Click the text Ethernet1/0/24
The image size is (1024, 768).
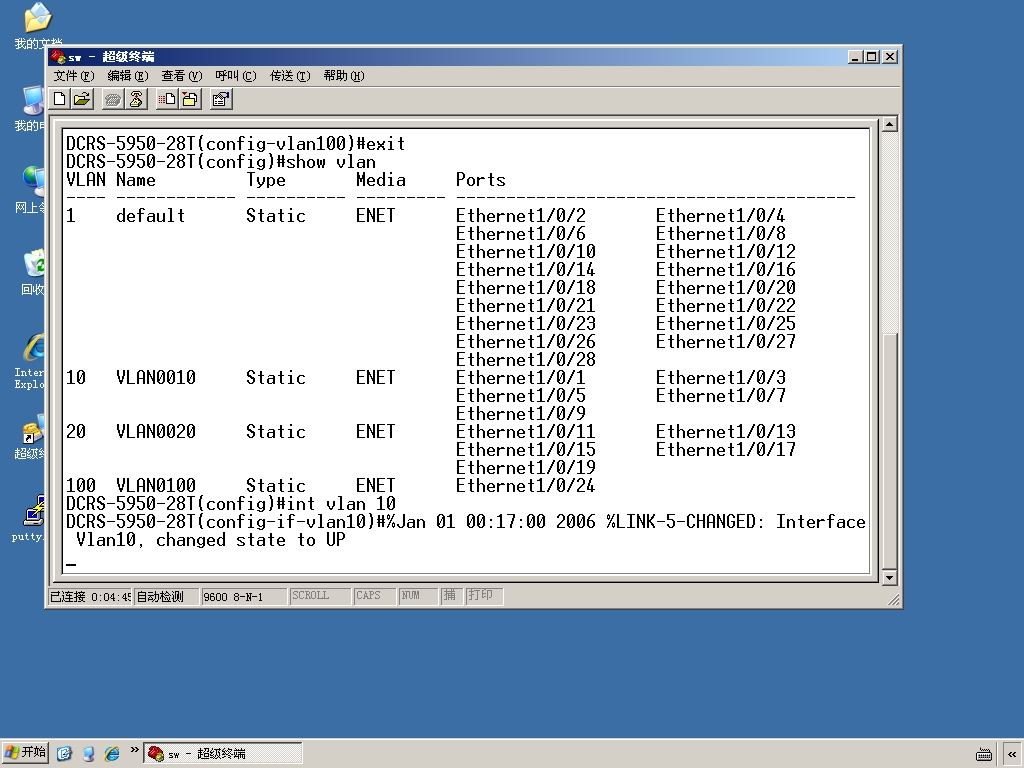point(526,486)
